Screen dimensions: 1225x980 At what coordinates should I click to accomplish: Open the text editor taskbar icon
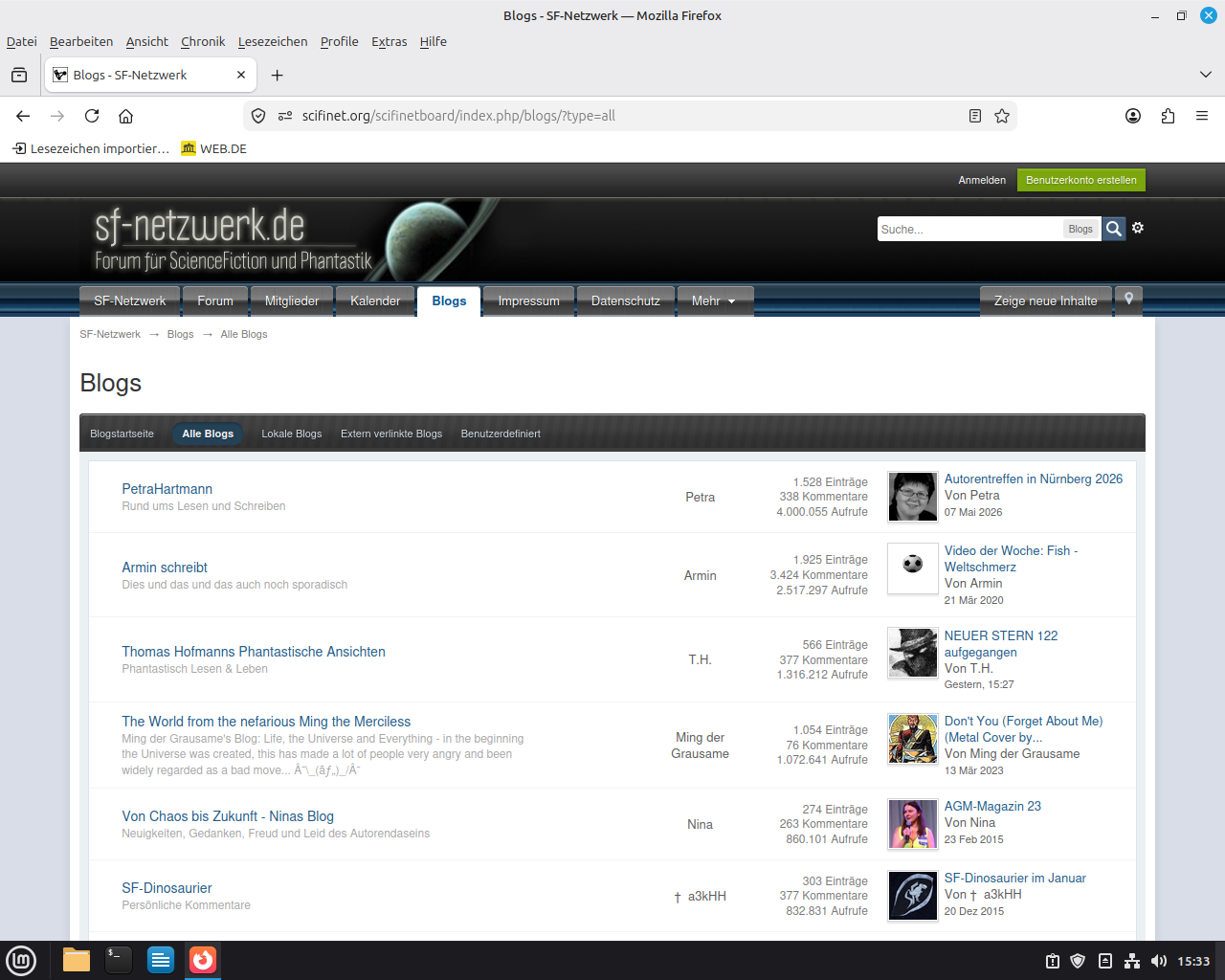pos(161,960)
